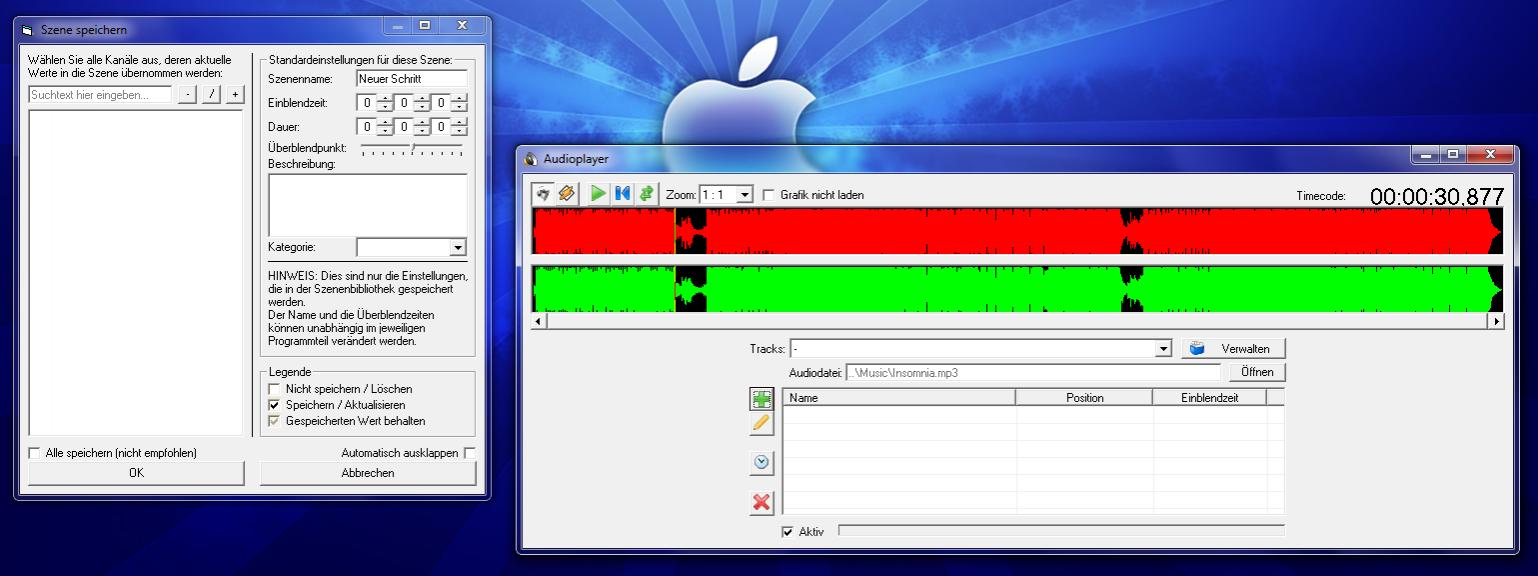The image size is (1538, 576).
Task: Click the minus button beside the search field
Action: pyautogui.click(x=188, y=95)
